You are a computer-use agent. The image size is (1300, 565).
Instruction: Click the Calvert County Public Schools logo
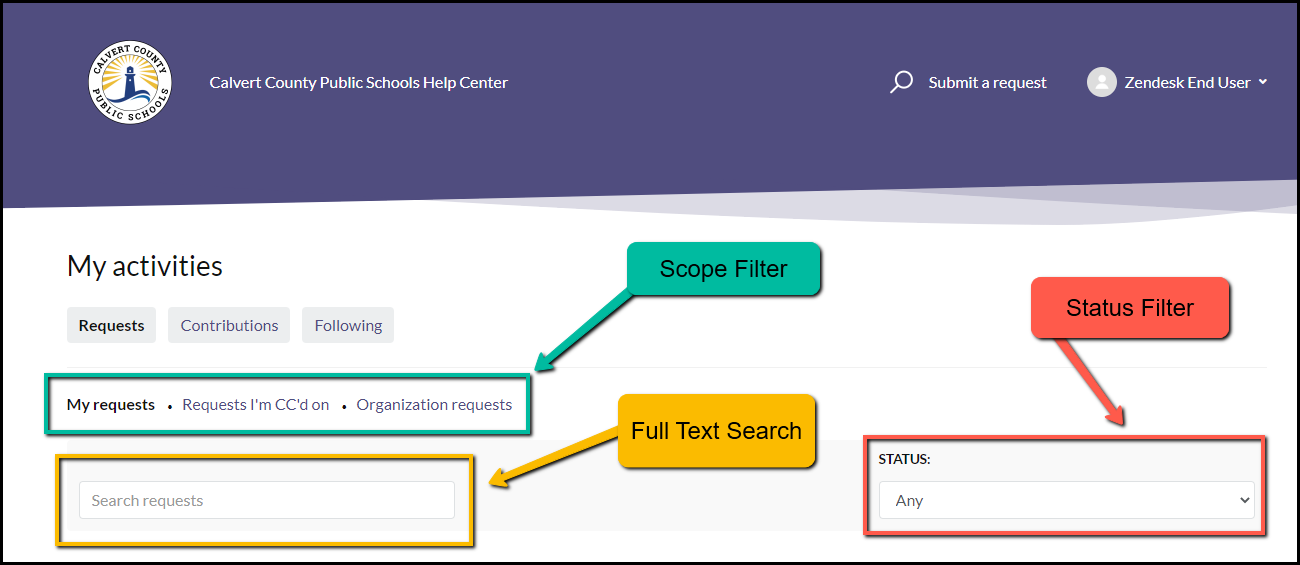pyautogui.click(x=129, y=83)
